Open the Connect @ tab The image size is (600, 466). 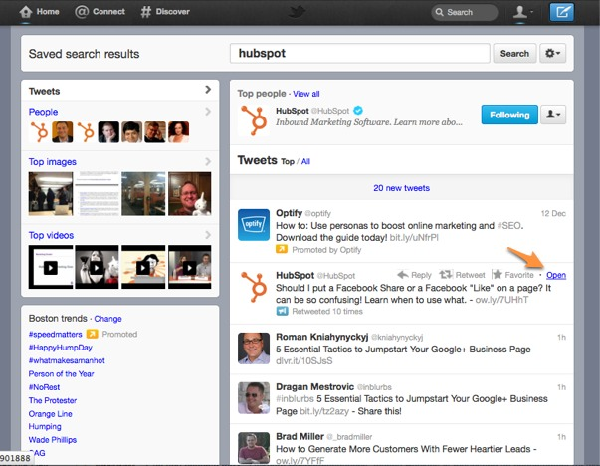(x=100, y=12)
